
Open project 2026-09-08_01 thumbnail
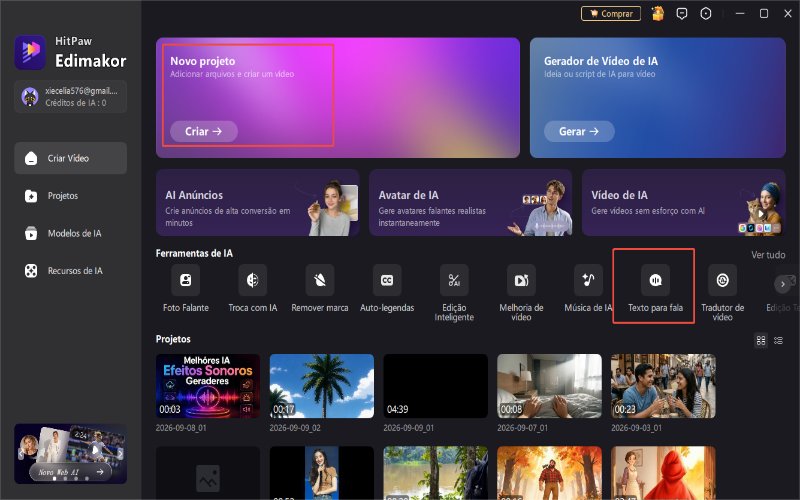[208, 386]
